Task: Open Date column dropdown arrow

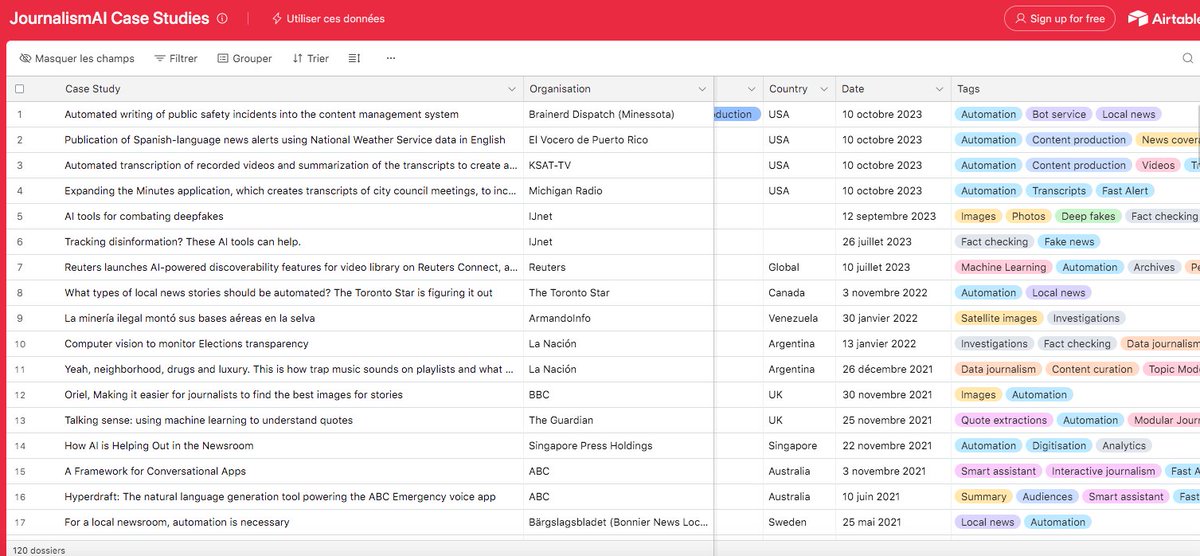Action: pyautogui.click(x=937, y=89)
